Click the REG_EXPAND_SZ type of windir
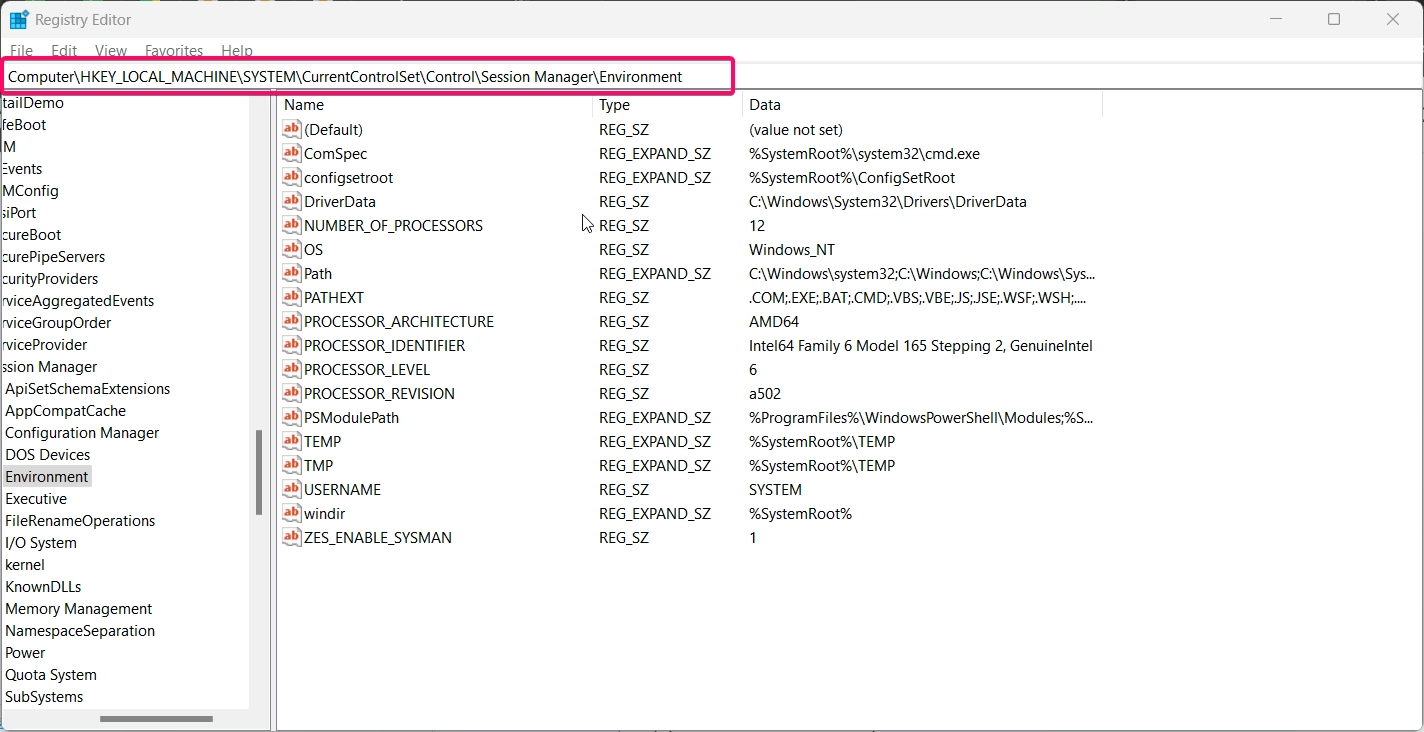 click(655, 513)
